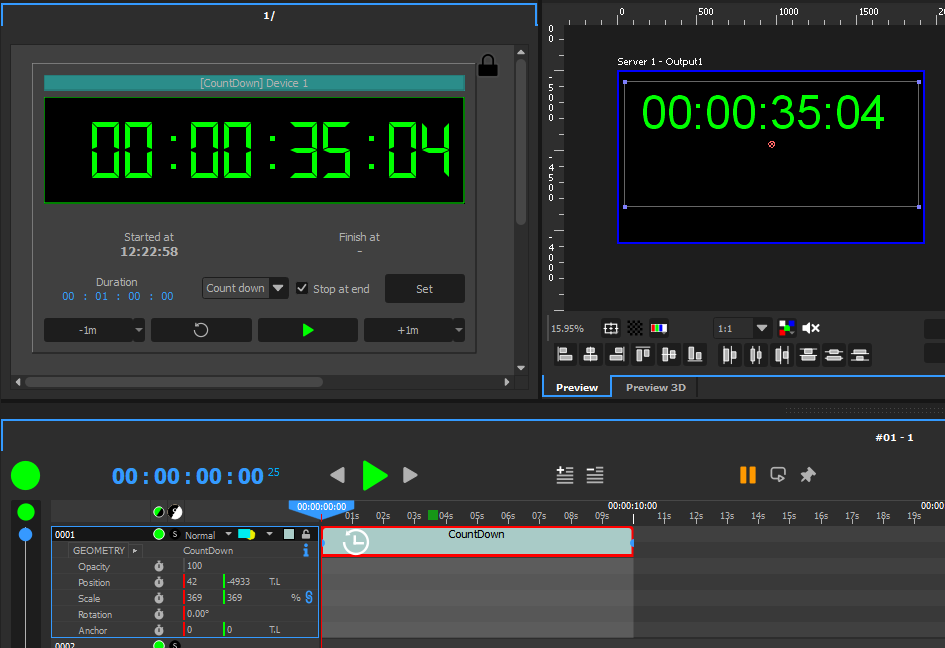The image size is (945, 648).
Task: Click the orange pause icon in the timeline toolbar
Action: [x=748, y=474]
